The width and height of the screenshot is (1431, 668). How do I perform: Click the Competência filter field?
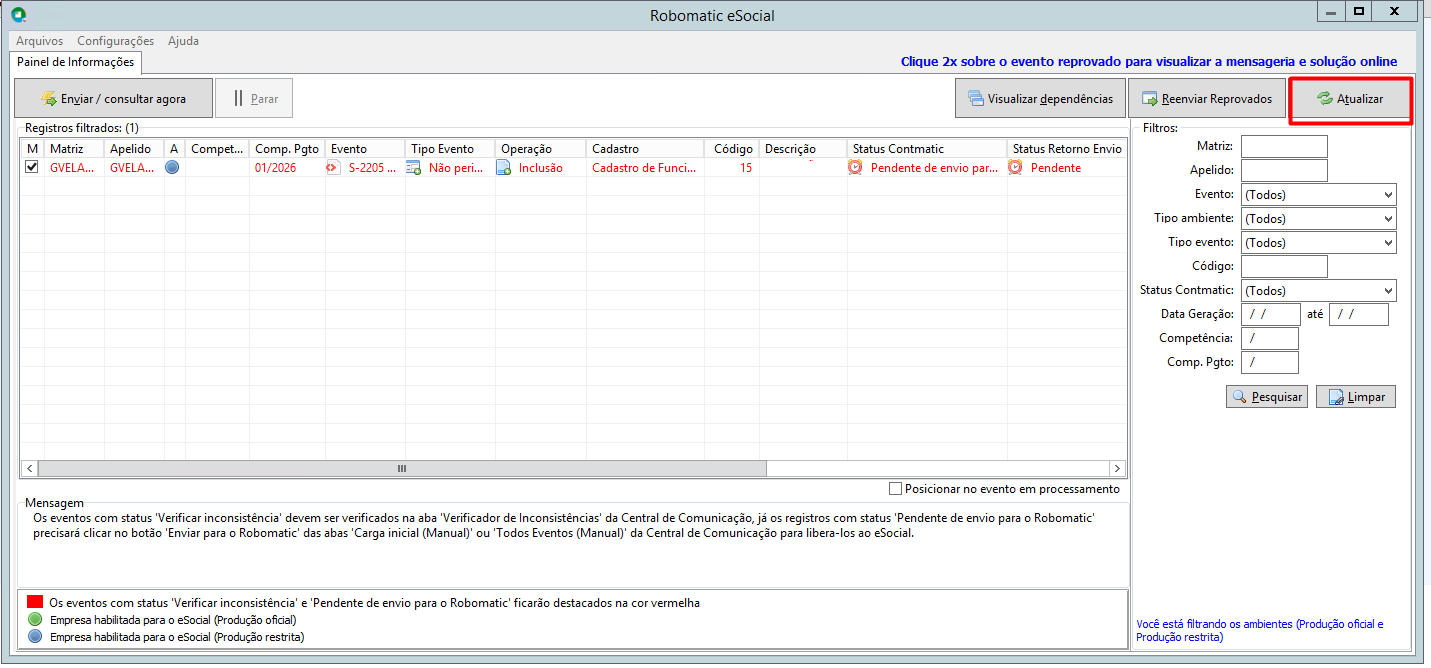tap(1270, 339)
